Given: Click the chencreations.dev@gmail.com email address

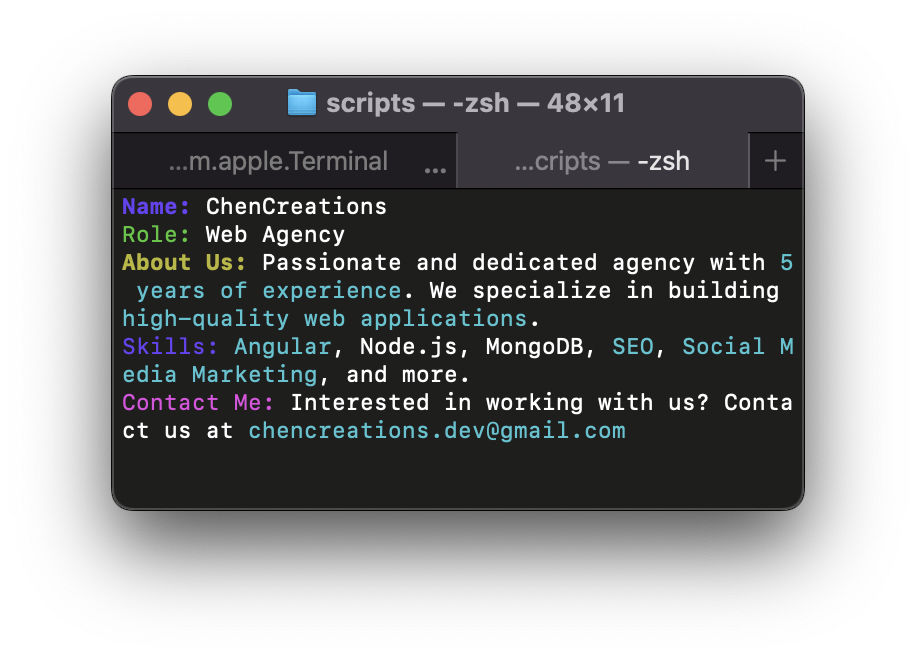Looking at the screenshot, I should tap(437, 431).
